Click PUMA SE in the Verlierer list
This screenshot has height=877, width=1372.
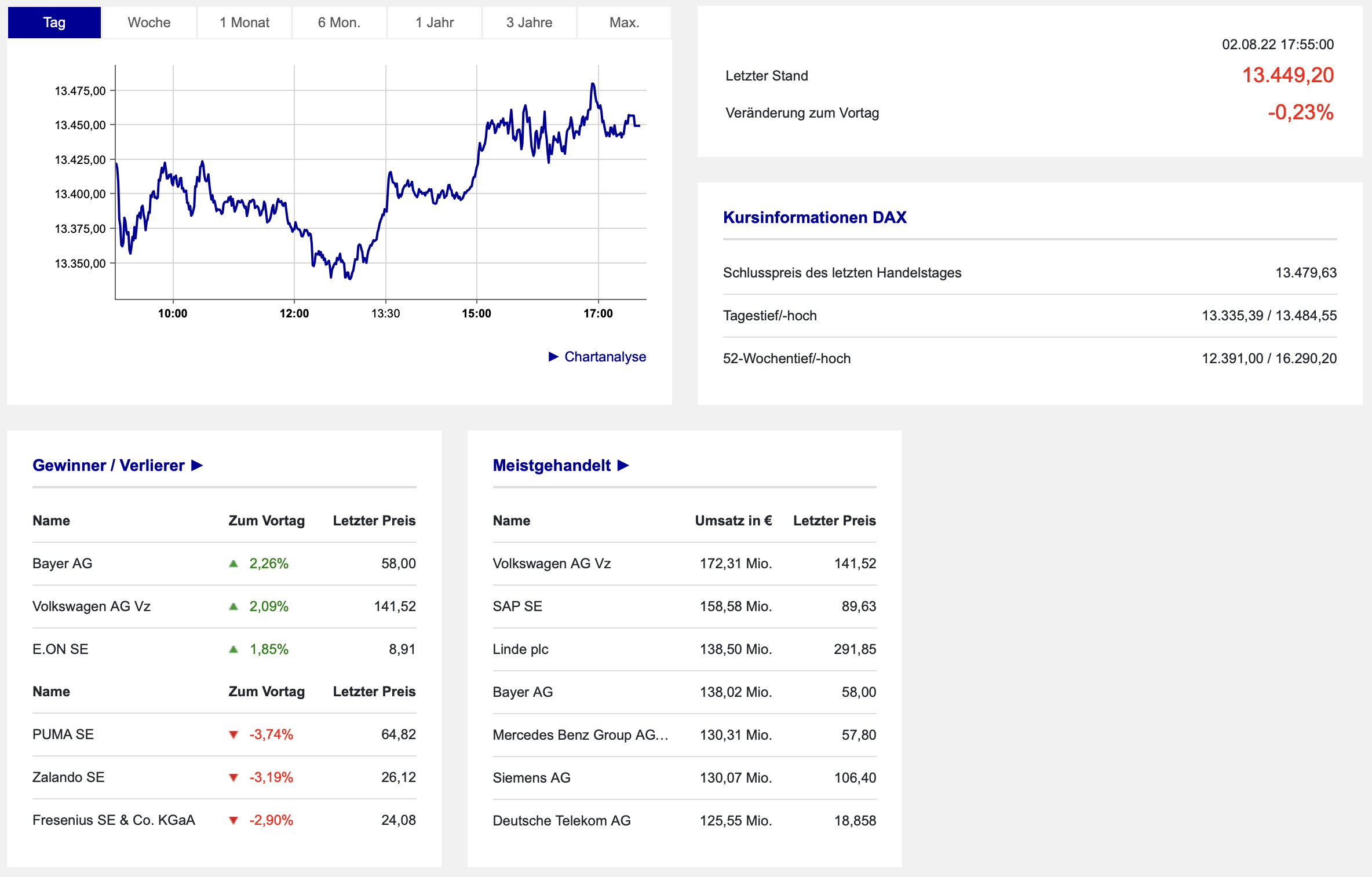pyautogui.click(x=63, y=735)
